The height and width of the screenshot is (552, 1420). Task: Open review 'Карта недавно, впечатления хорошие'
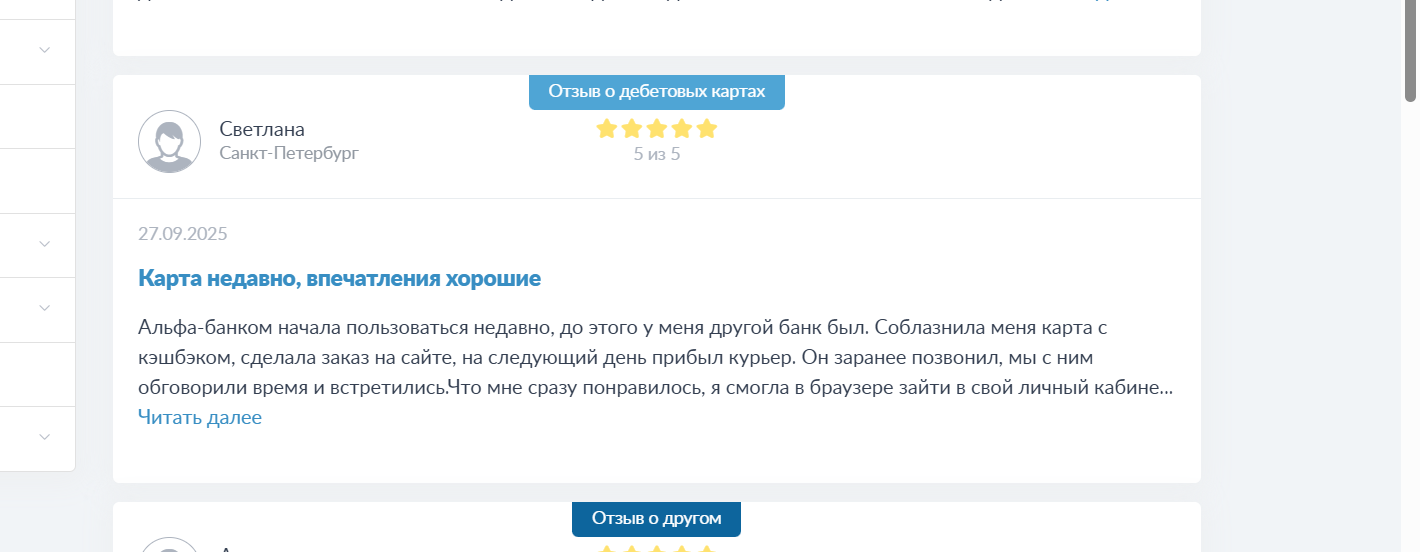tap(339, 279)
